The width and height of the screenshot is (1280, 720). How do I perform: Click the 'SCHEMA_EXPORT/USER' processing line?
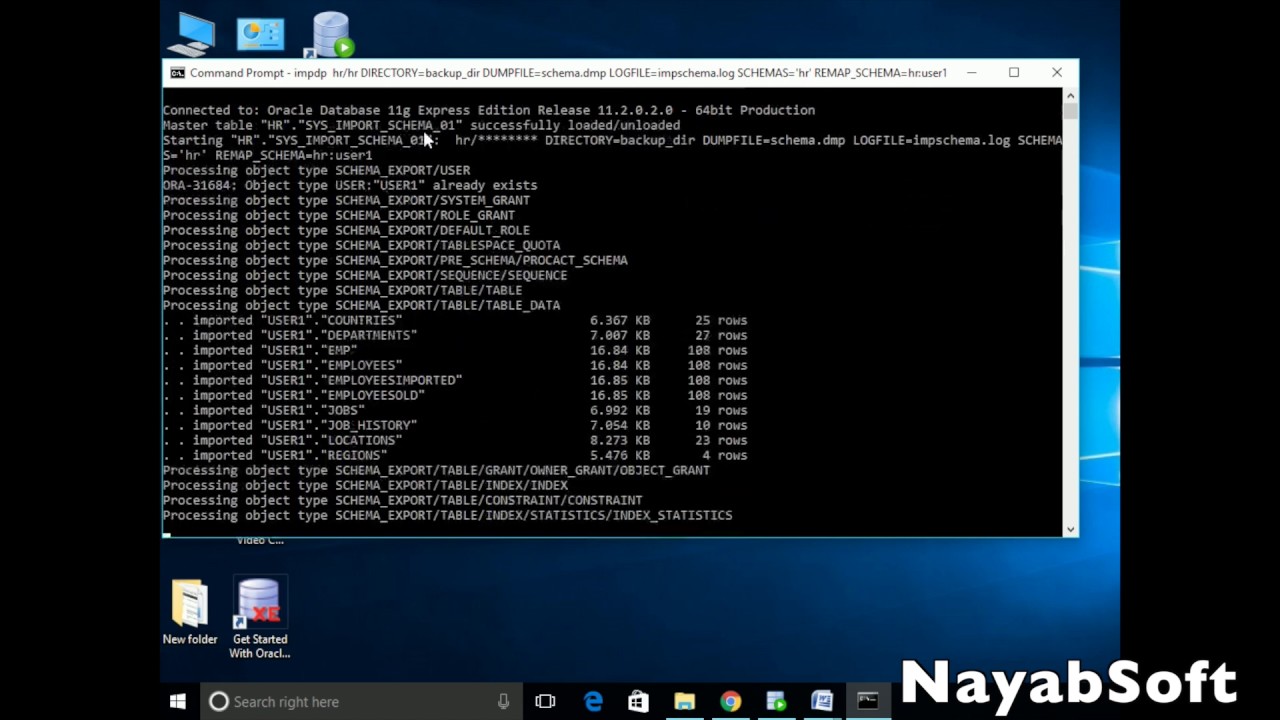316,170
